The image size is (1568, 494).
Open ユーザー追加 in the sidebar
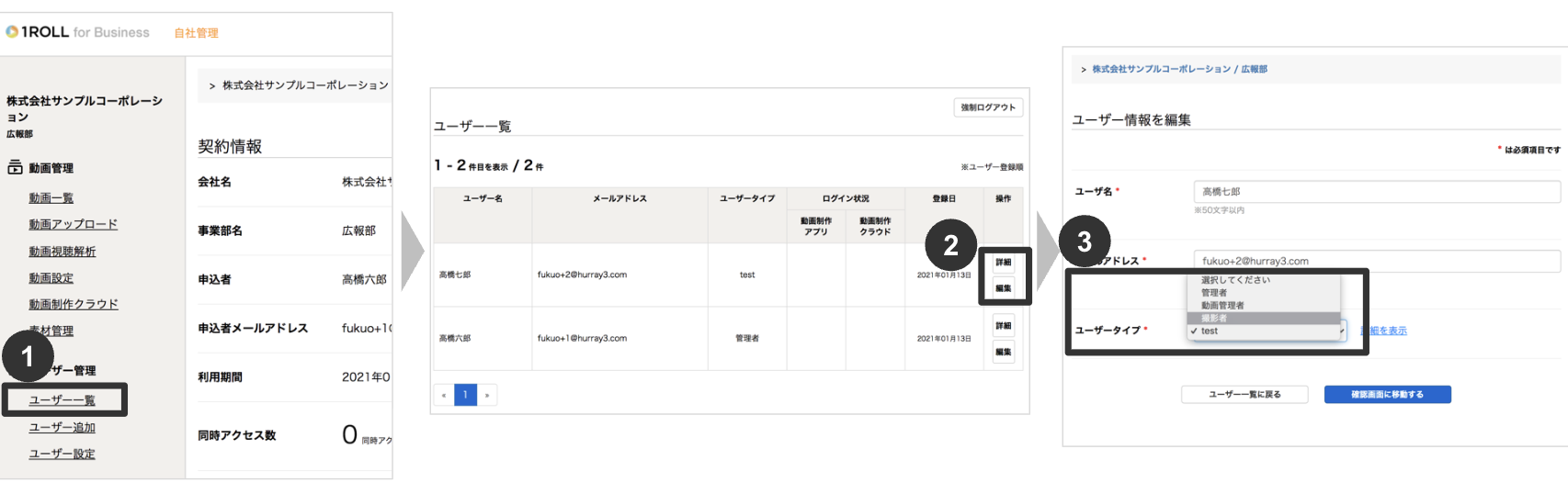point(62,427)
